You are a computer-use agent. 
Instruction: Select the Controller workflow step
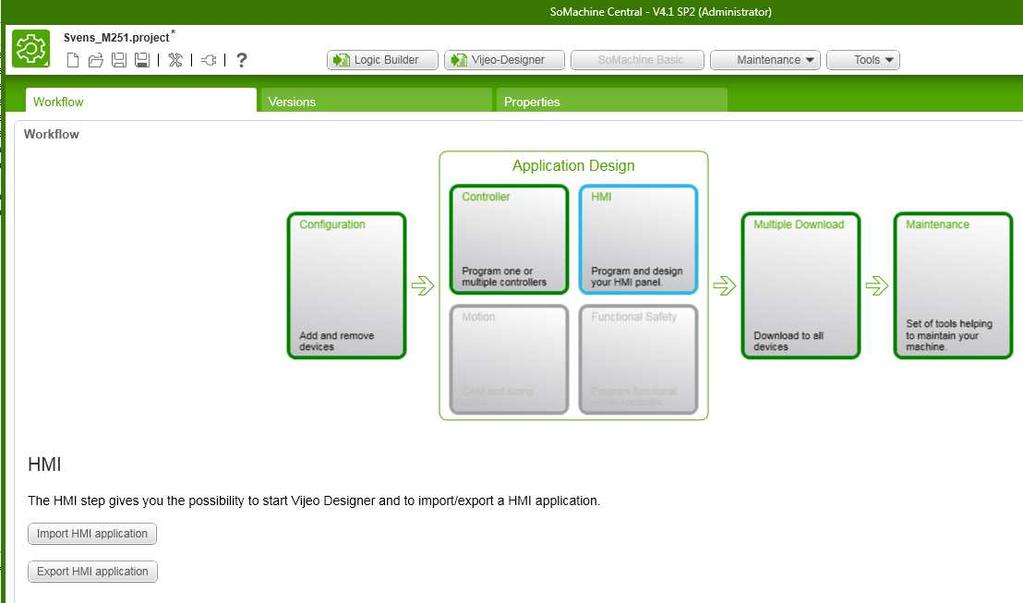point(509,240)
